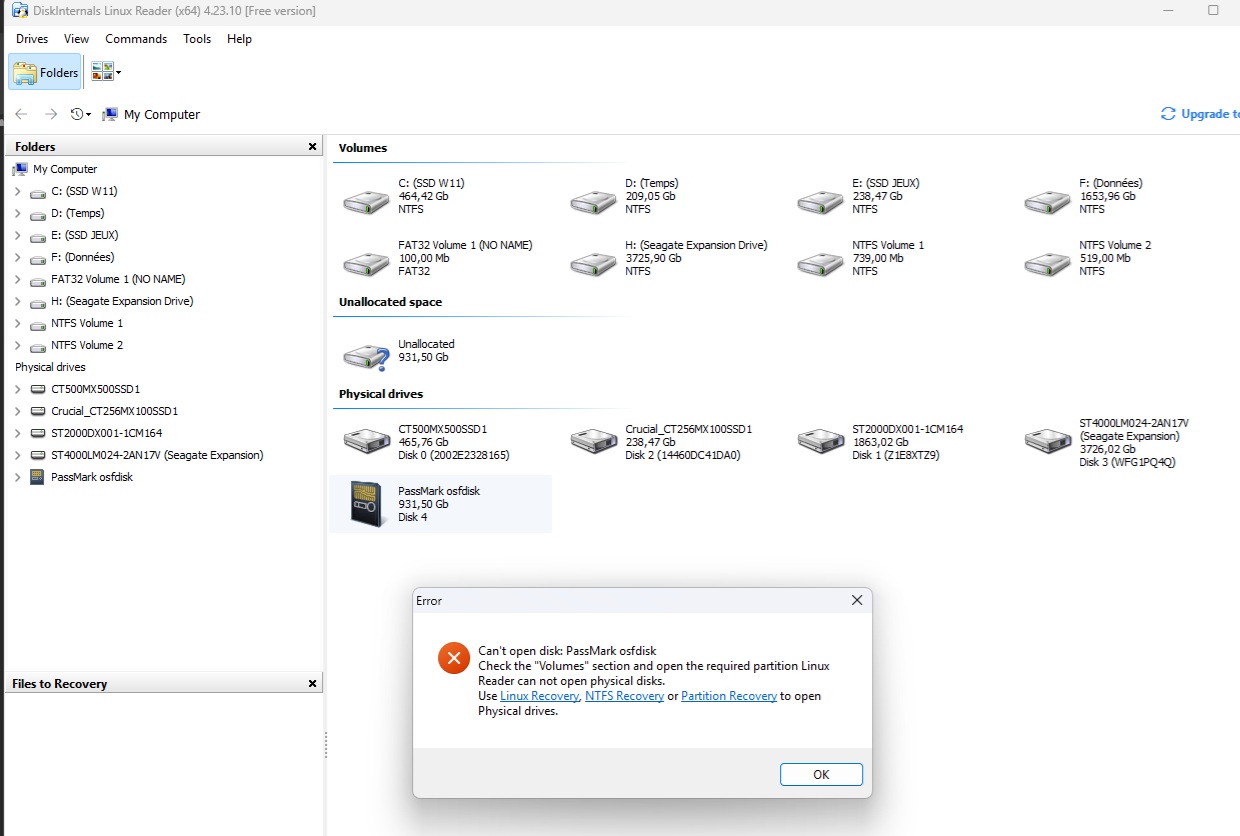Viewport: 1240px width, 836px height.
Task: Close the Files to Recovery panel
Action: tap(312, 684)
